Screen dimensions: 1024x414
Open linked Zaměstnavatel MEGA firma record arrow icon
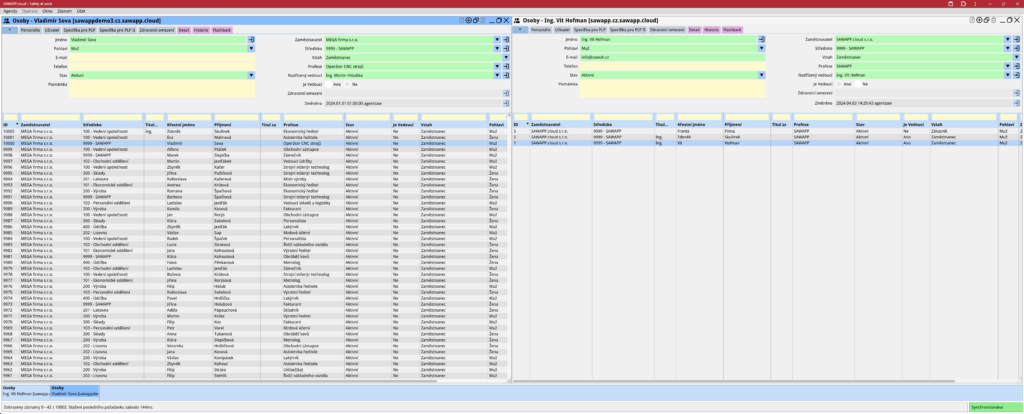pyautogui.click(x=504, y=39)
